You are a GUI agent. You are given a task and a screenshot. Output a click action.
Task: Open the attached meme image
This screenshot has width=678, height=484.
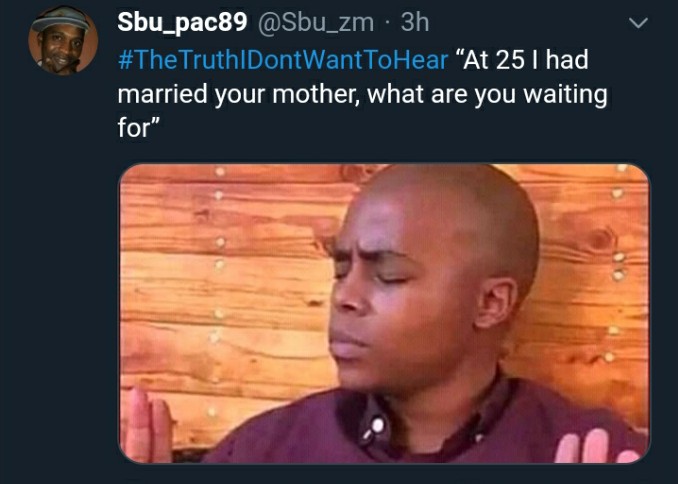click(x=384, y=313)
